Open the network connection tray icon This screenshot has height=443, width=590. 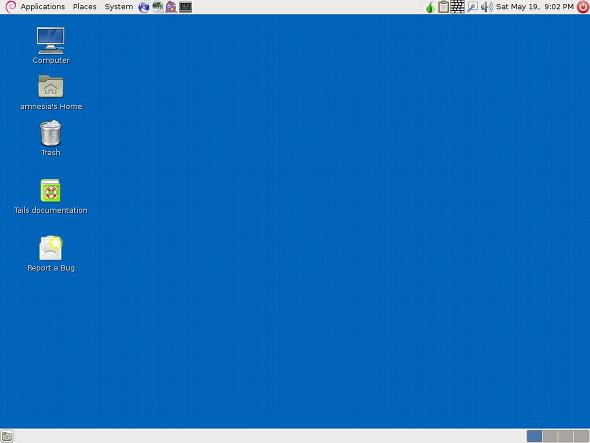[472, 7]
